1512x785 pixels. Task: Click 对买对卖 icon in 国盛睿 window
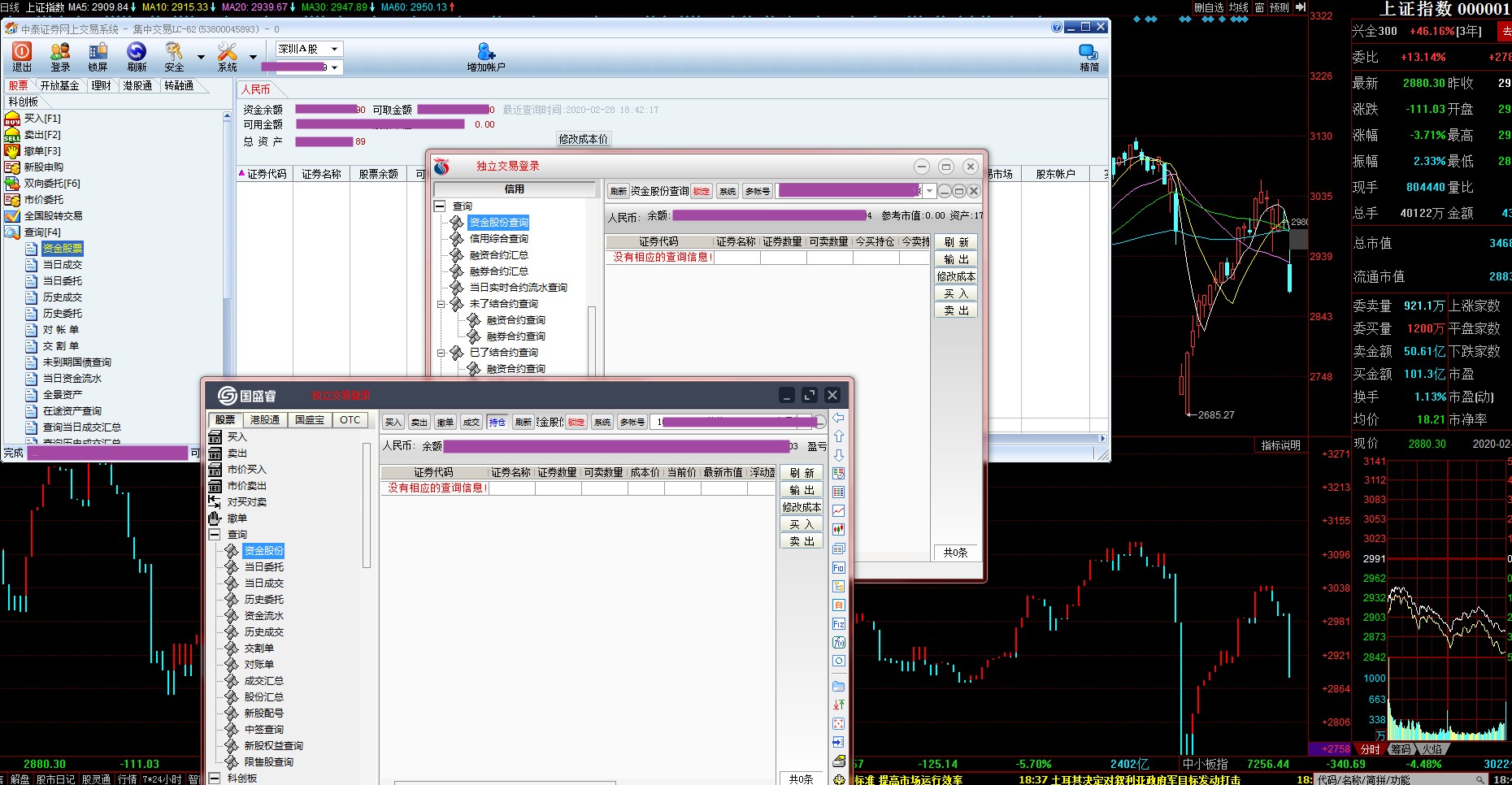point(215,502)
